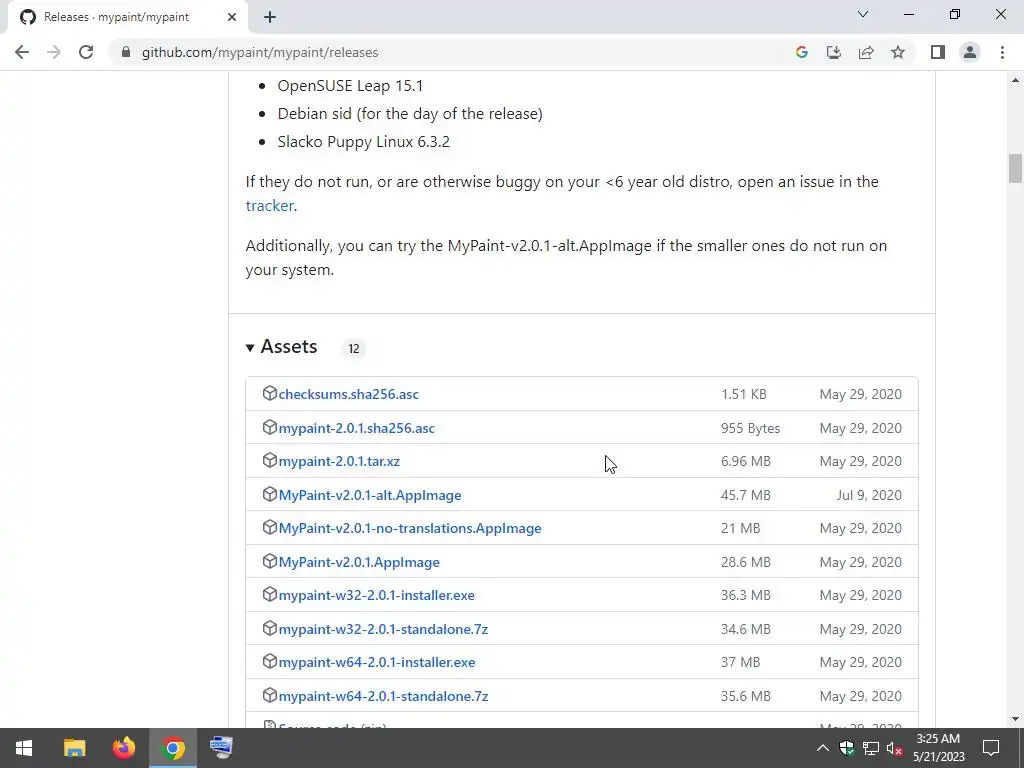Open Firefox from the taskbar

(123, 748)
